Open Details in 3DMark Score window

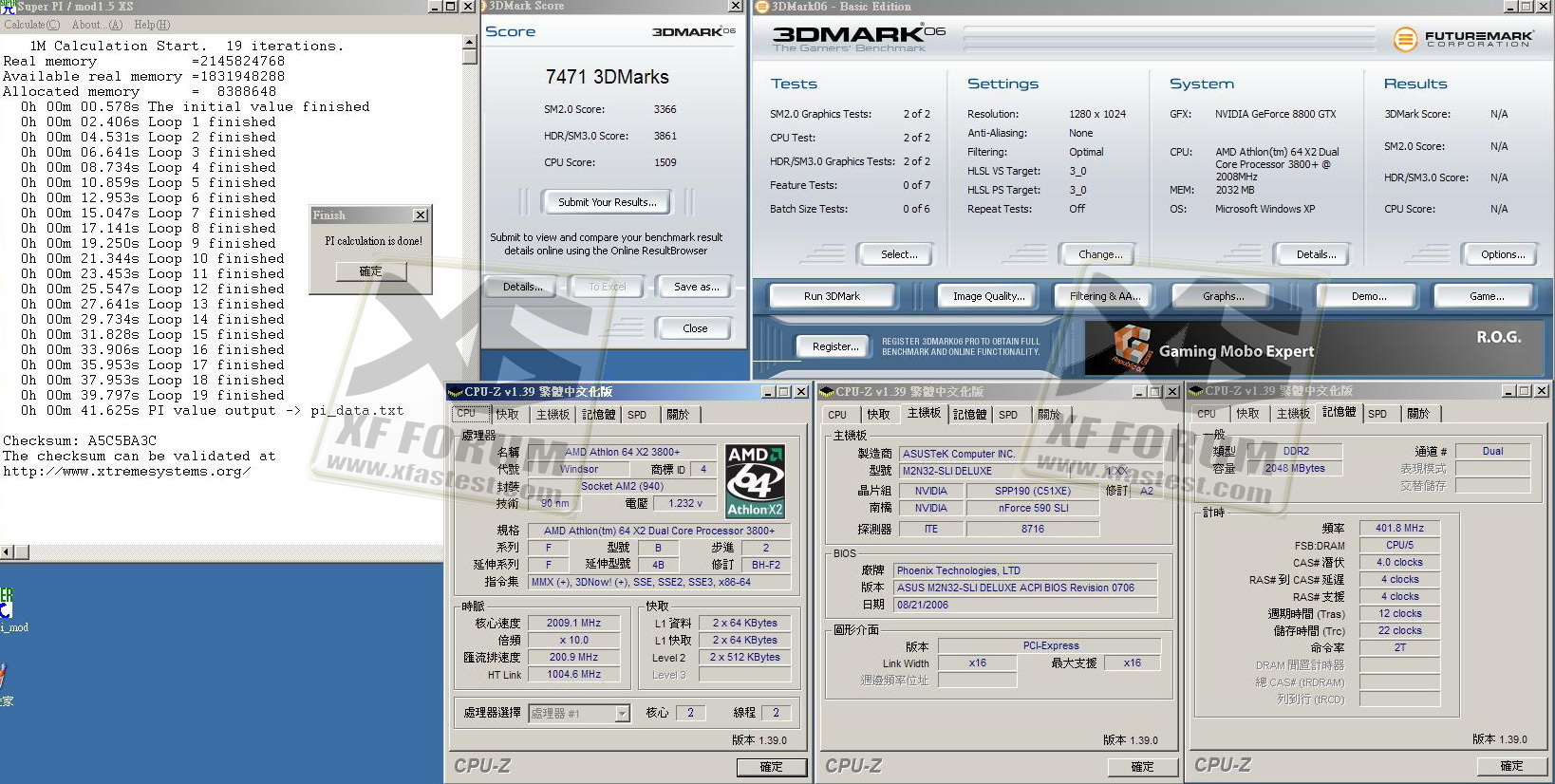[x=523, y=287]
